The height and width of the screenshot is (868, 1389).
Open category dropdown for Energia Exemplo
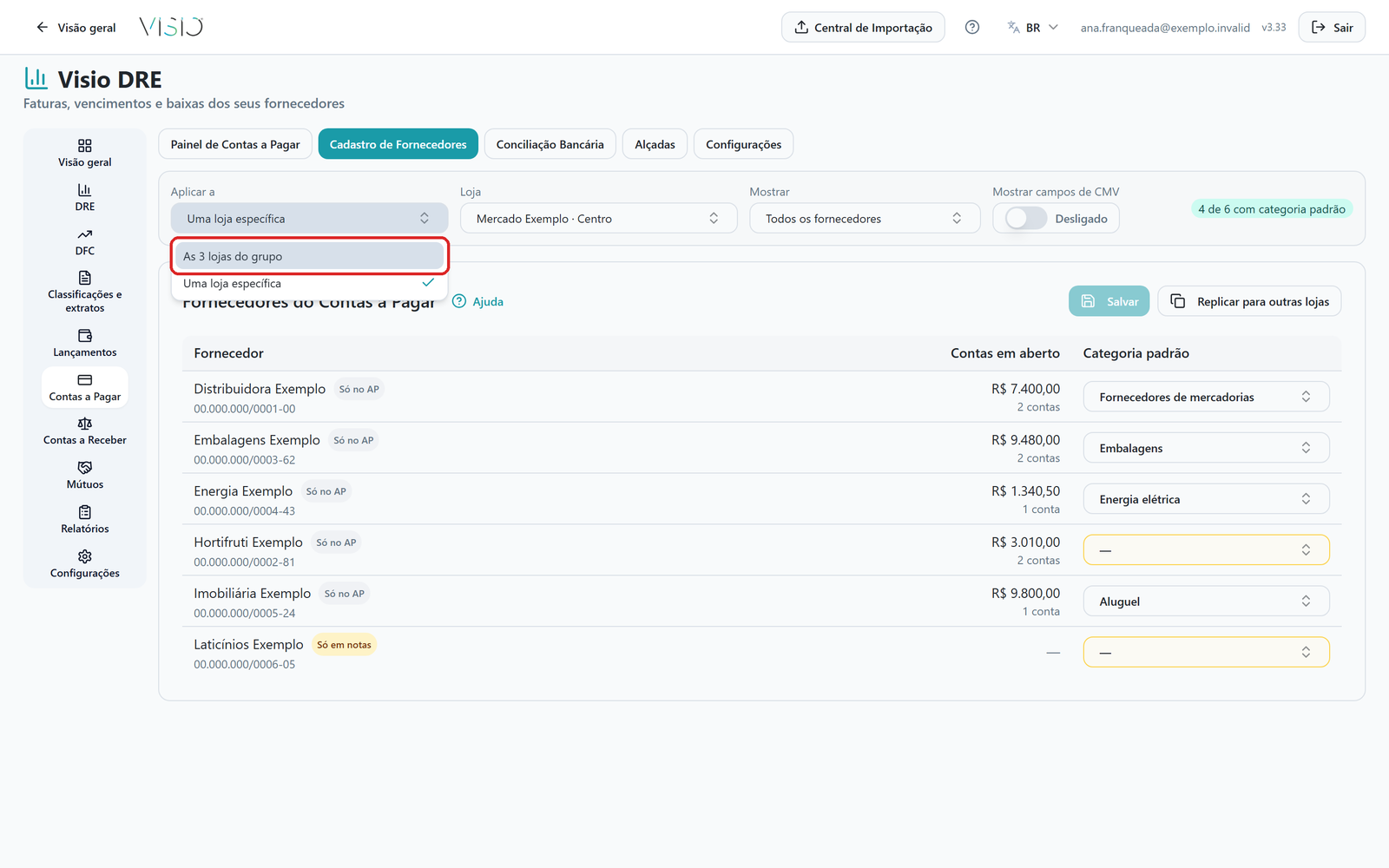[x=1206, y=499]
